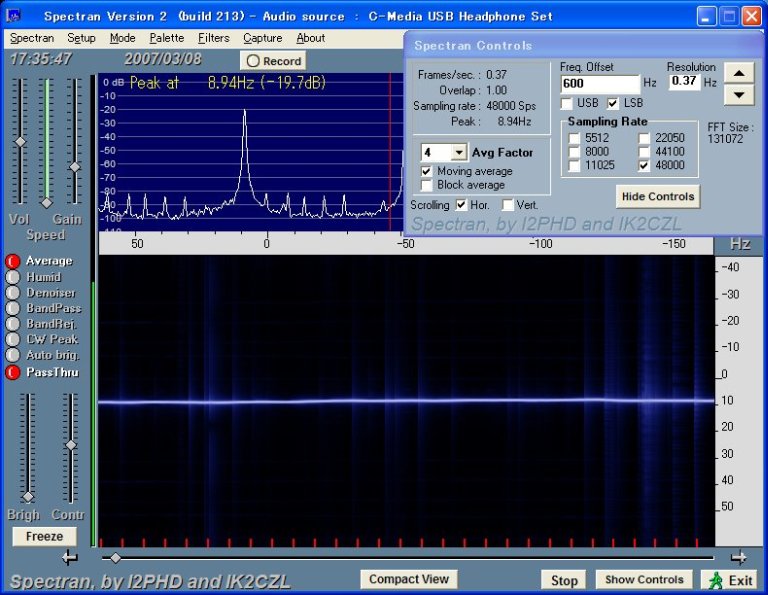The image size is (768, 595).
Task: Click the 'FFT Size : 131072' label
Action: (x=729, y=133)
